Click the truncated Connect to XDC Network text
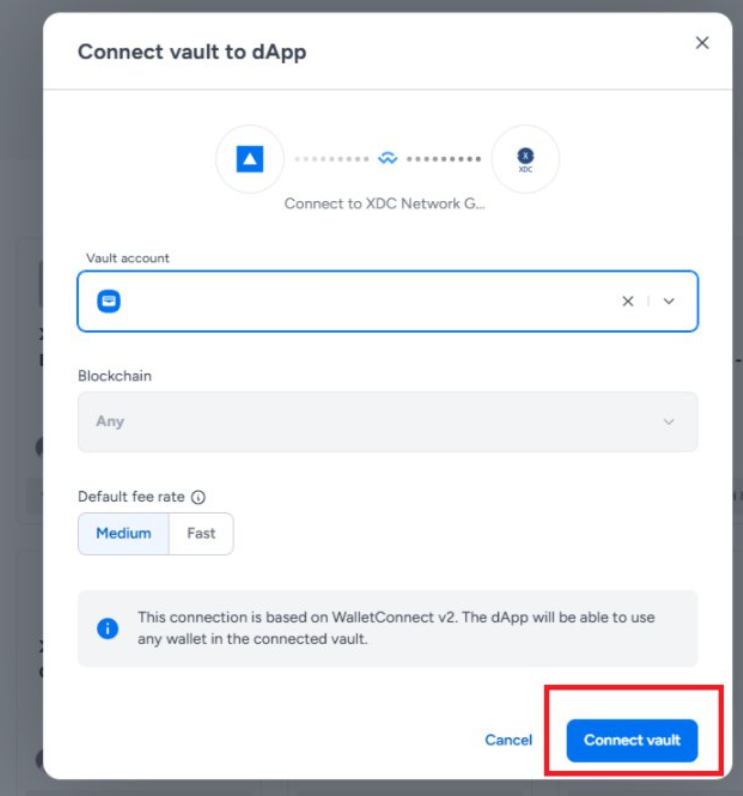743x796 pixels. (x=385, y=203)
